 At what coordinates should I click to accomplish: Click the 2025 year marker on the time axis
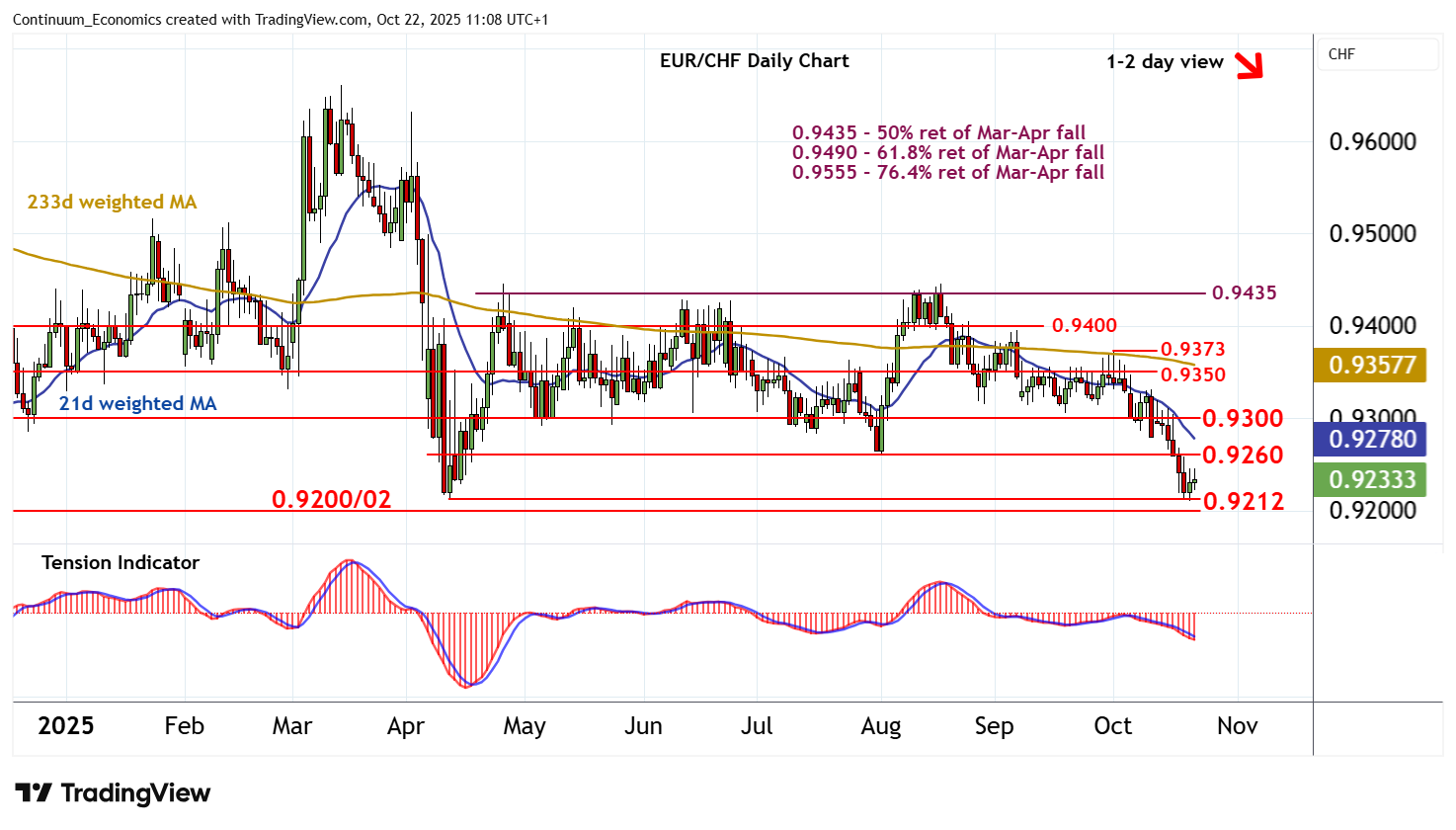click(x=65, y=726)
